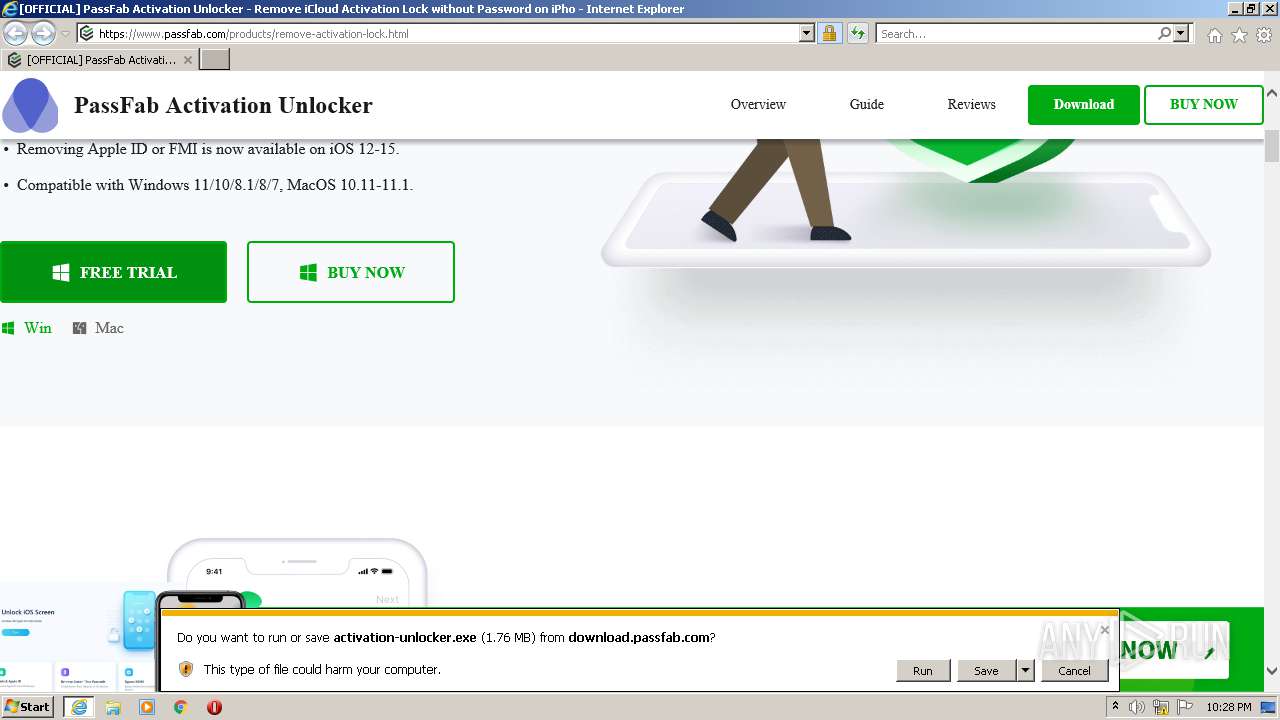
Task: Open the Guide section link
Action: (867, 104)
